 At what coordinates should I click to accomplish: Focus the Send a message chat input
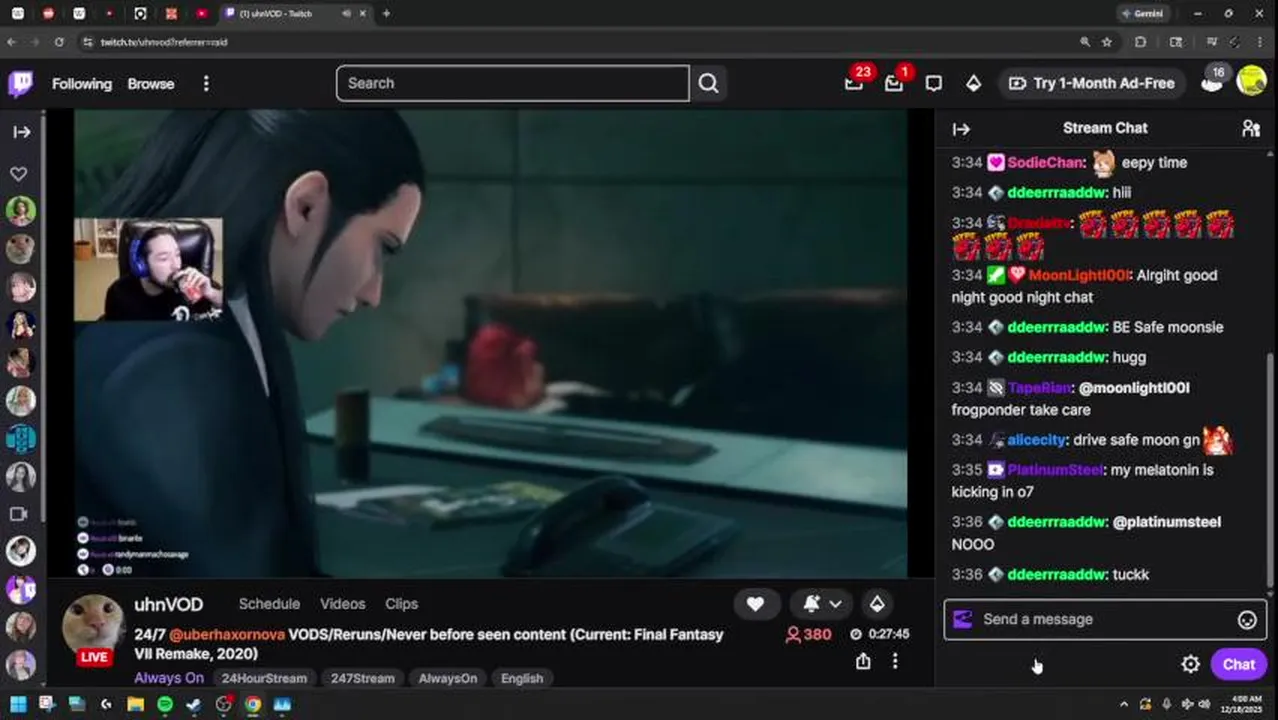(1105, 619)
